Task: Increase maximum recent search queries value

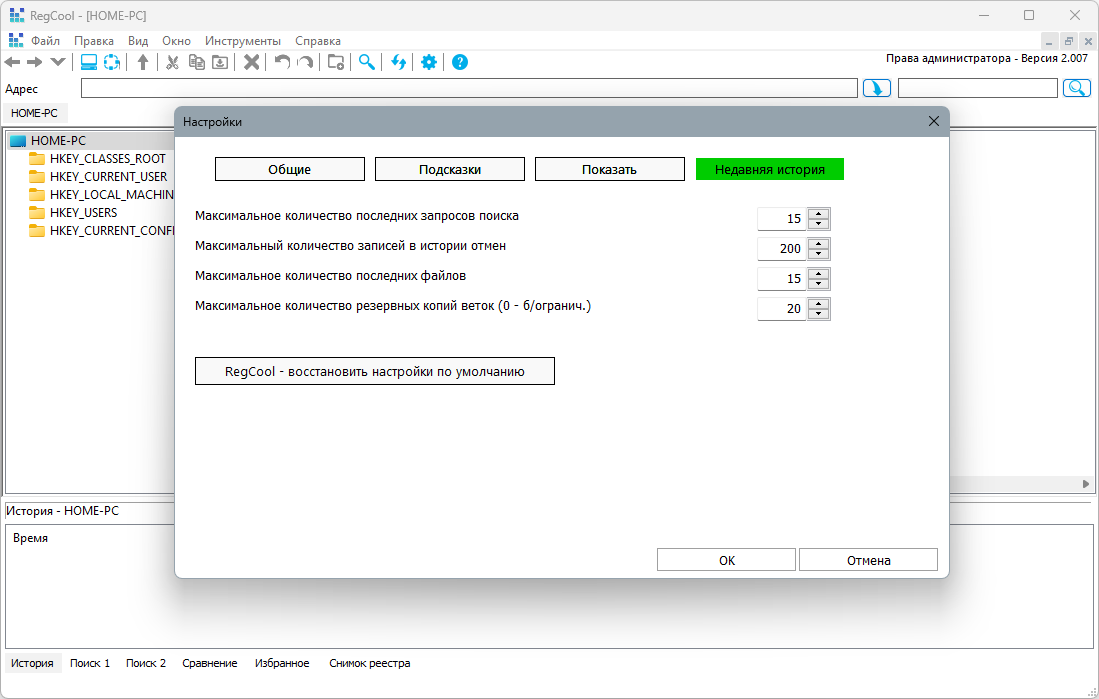Action: point(819,214)
